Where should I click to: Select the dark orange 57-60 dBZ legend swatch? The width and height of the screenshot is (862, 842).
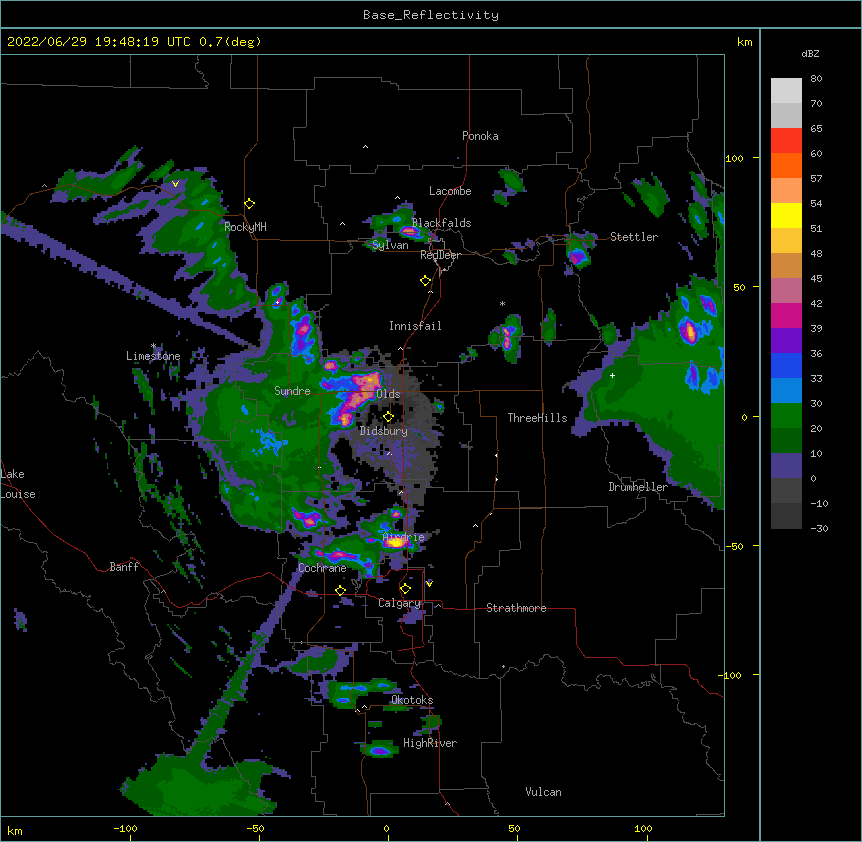[786, 165]
